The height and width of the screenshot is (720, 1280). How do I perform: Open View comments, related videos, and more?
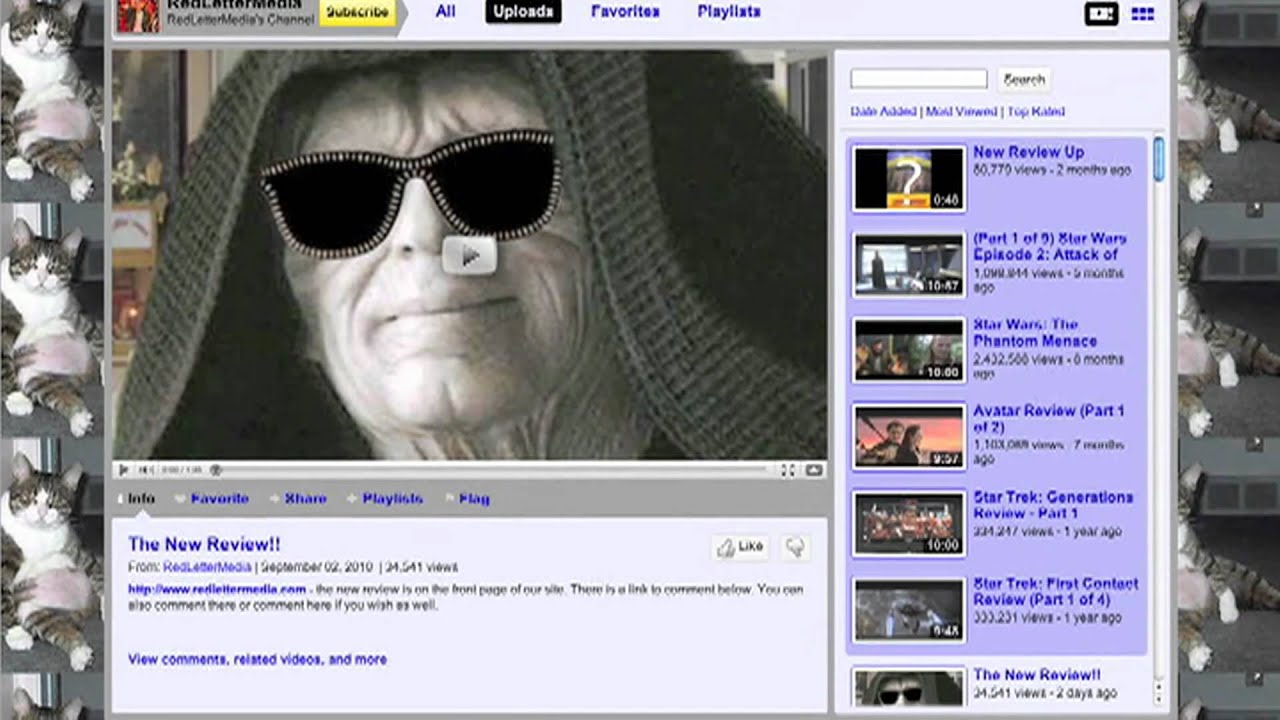tap(257, 659)
